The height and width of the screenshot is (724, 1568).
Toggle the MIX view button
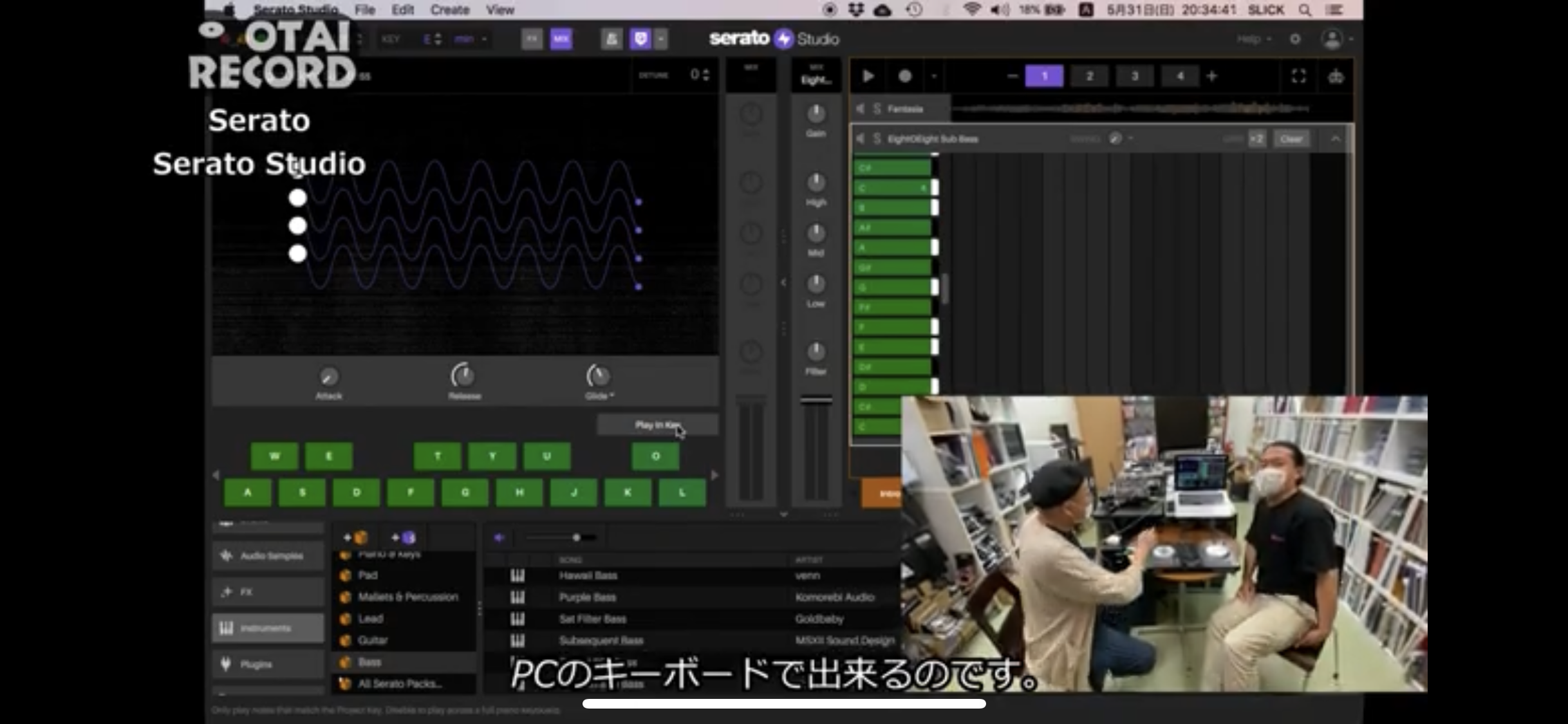pos(561,39)
